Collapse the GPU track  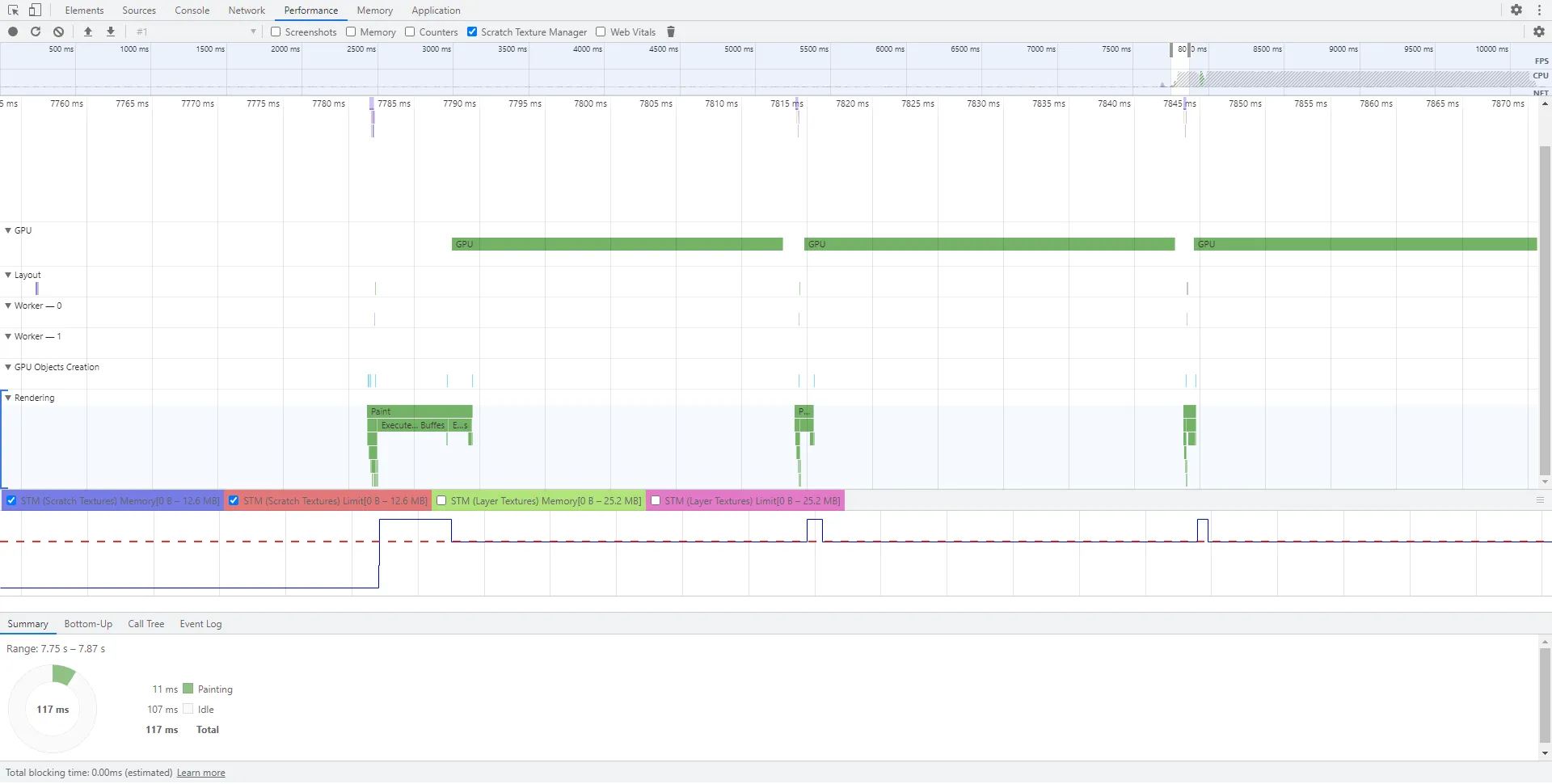pos(8,230)
